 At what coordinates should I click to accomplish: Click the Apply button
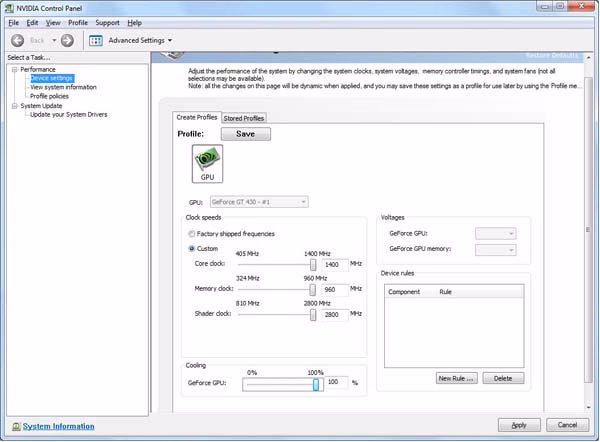coord(519,425)
